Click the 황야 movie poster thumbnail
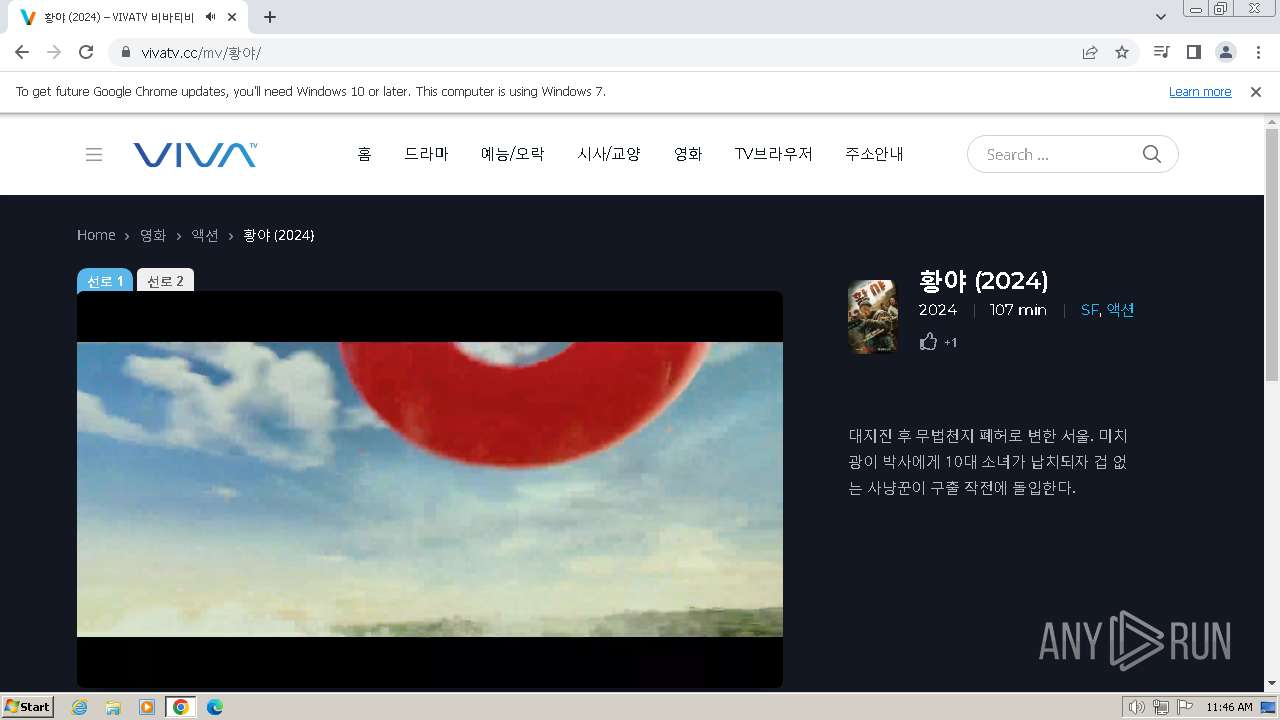Screen dimensions: 1280x720 coord(873,316)
